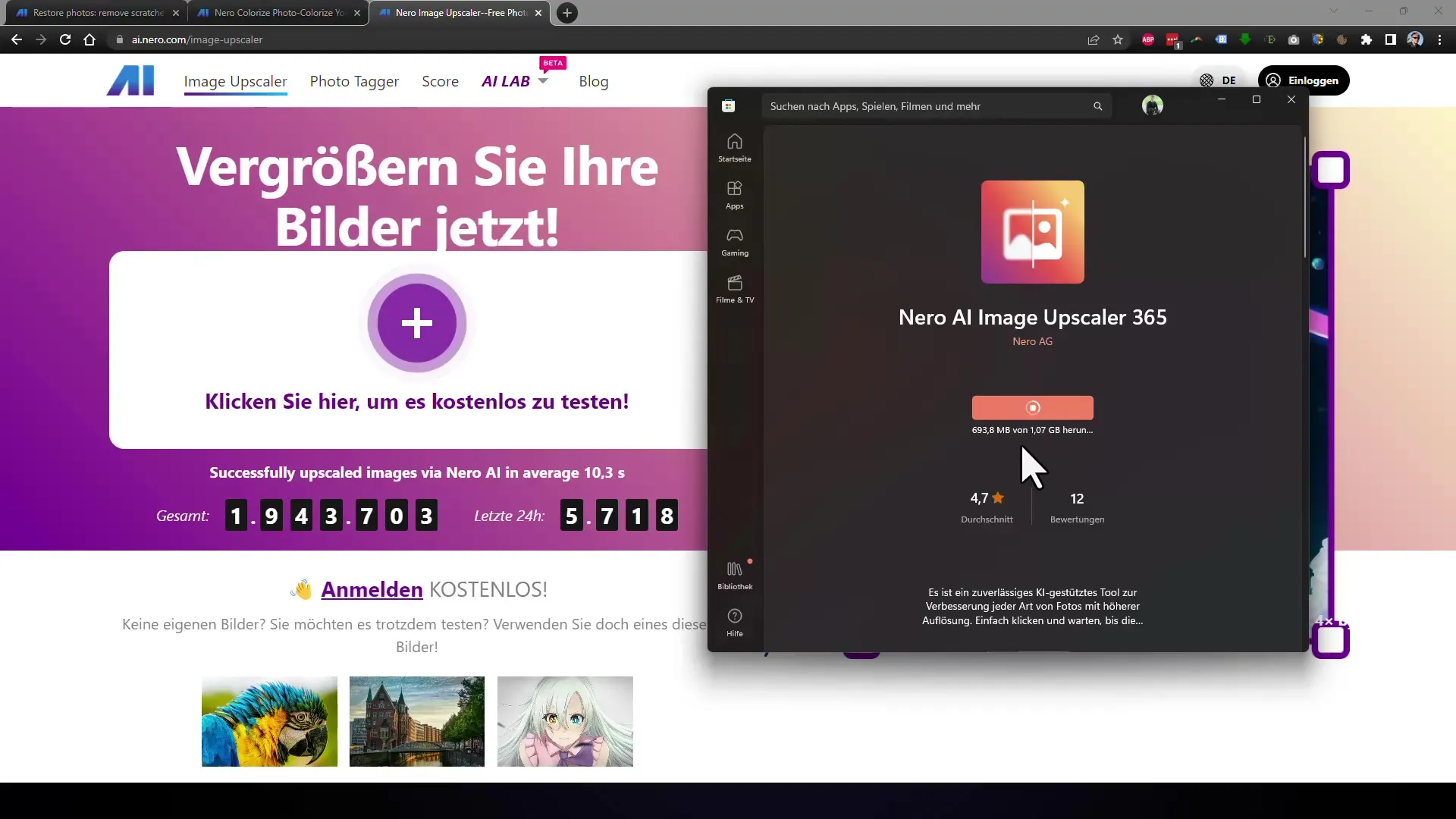Open the Microsoft Store user profile avatar

1153,105
